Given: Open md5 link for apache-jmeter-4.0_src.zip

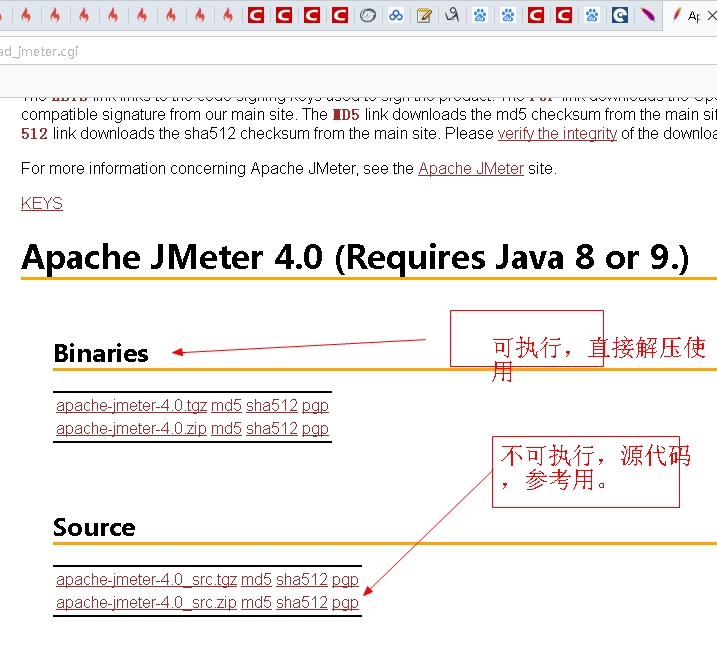Looking at the screenshot, I should click(x=257, y=603).
